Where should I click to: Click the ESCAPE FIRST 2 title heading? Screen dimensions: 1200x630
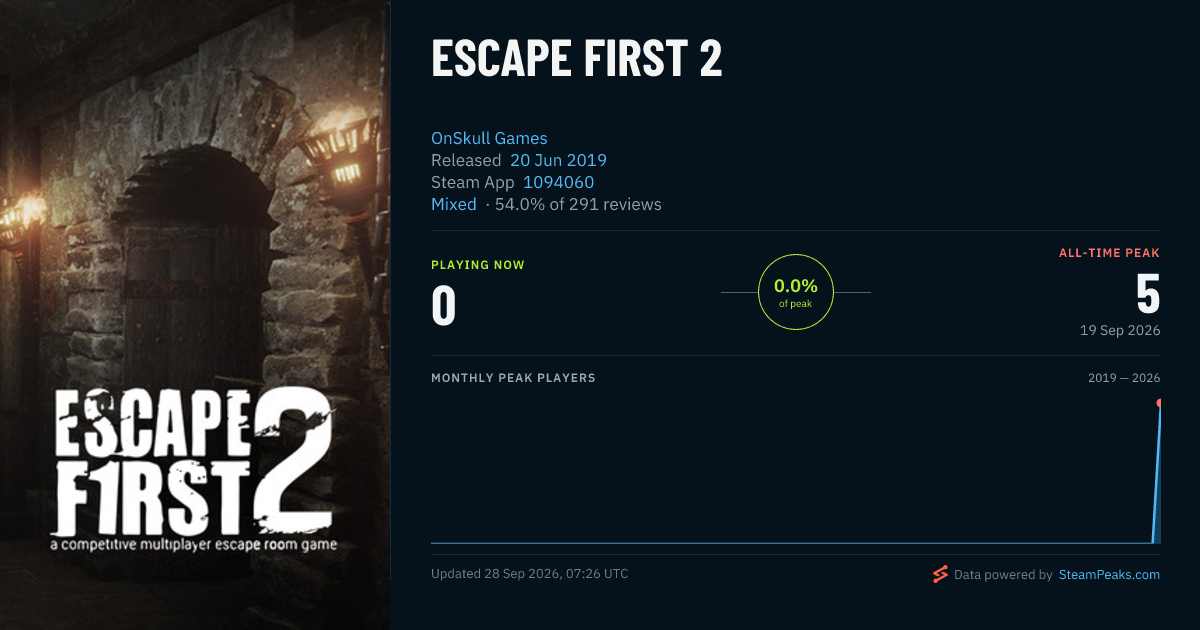click(576, 59)
